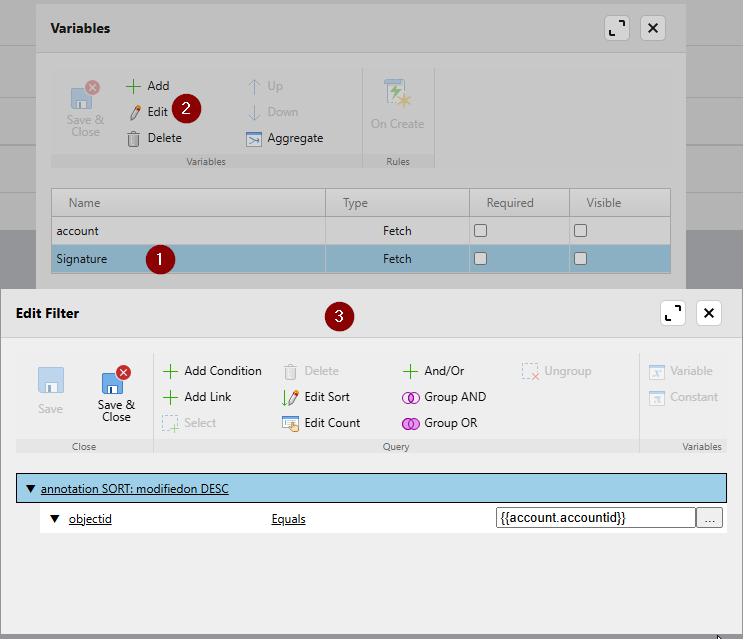Expand the Variables window to full size
743x639 pixels.
[x=617, y=28]
